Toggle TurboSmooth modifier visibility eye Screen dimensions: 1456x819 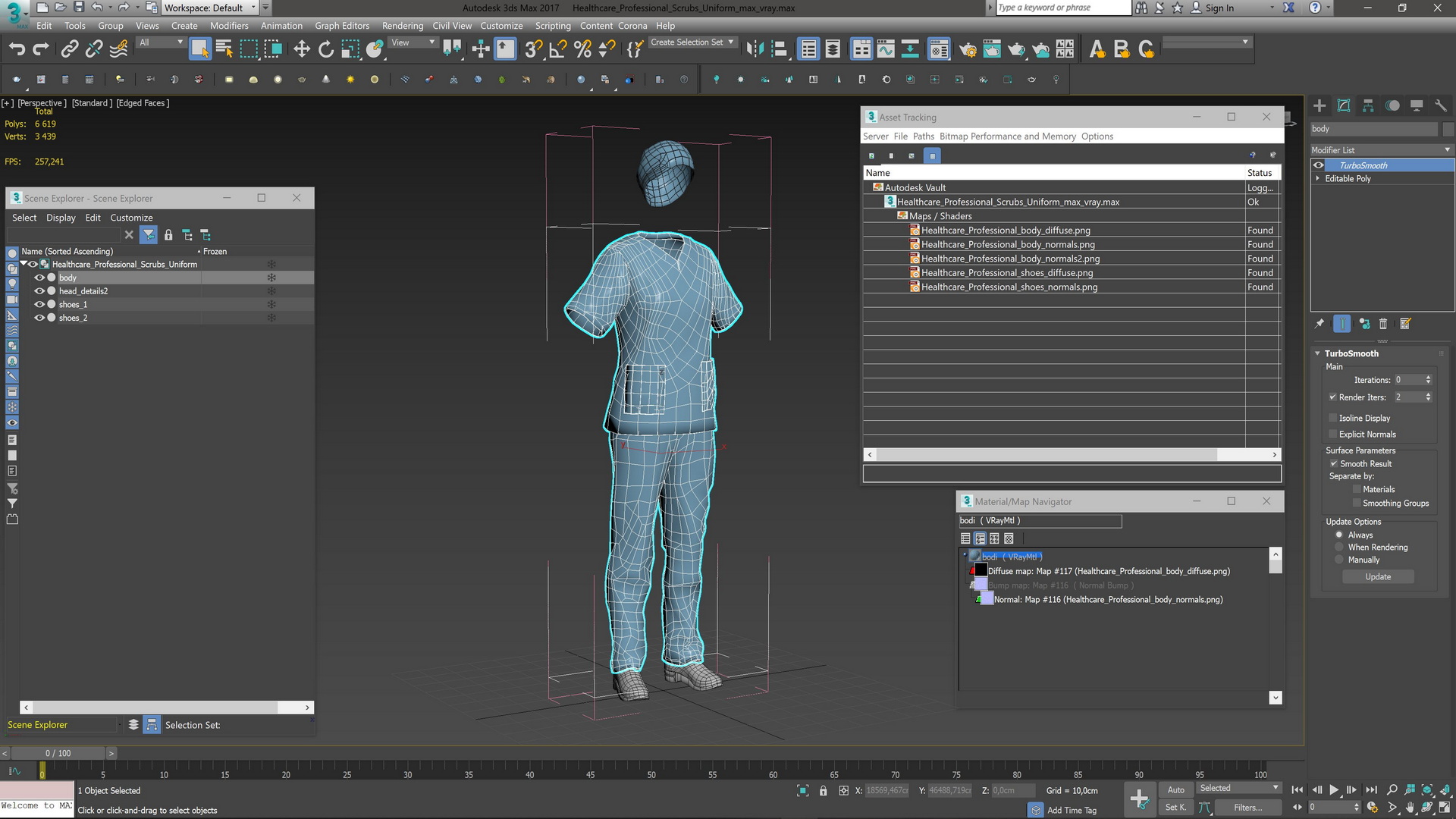[1319, 165]
